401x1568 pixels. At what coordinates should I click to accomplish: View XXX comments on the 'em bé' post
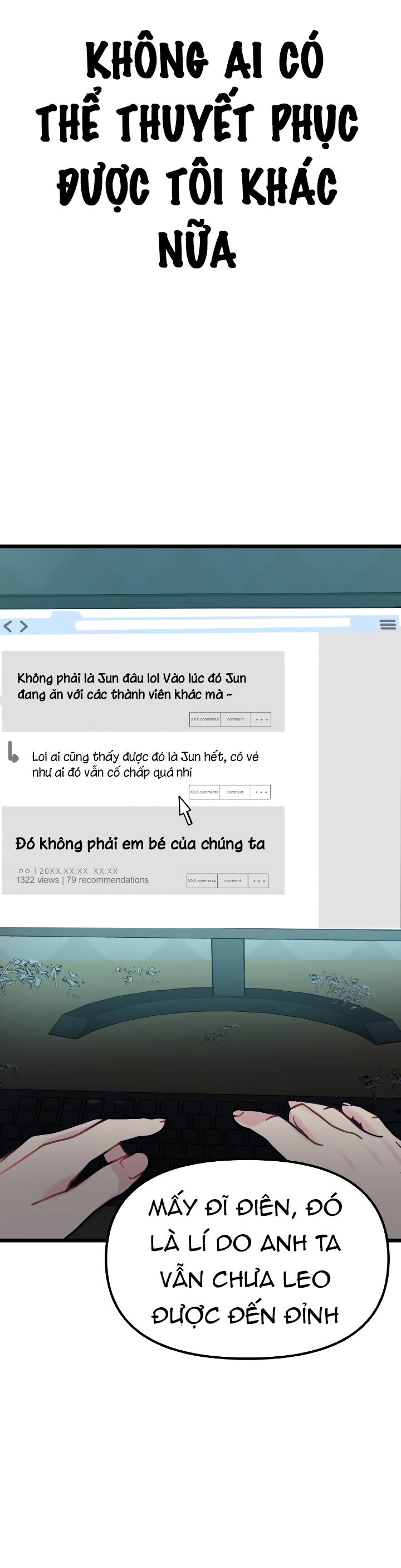tap(202, 881)
